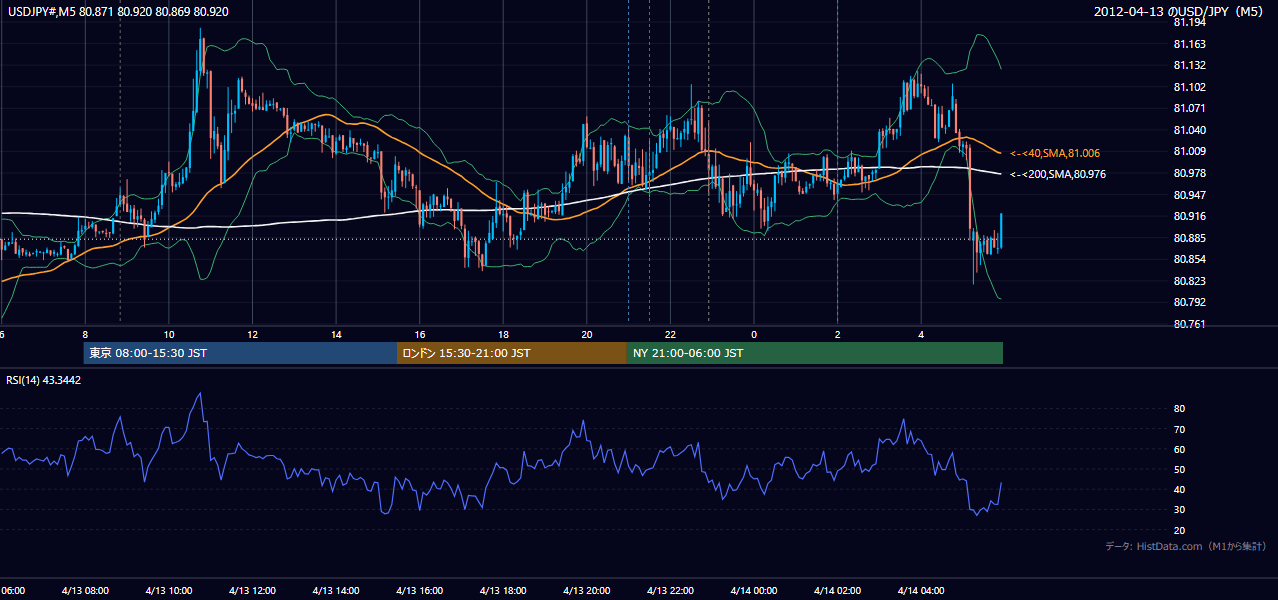Open the HistData.com data source credit
The width and height of the screenshot is (1278, 600).
point(1186,546)
